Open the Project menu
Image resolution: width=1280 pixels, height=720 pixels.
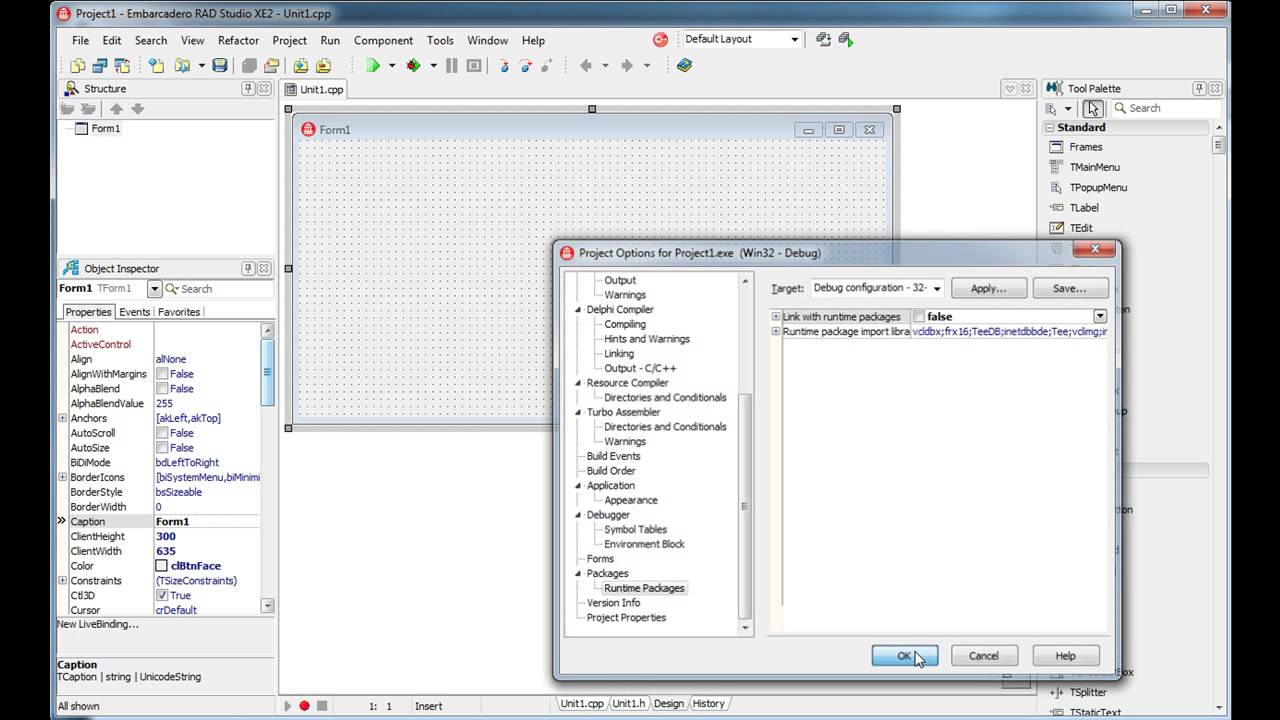[289, 41]
